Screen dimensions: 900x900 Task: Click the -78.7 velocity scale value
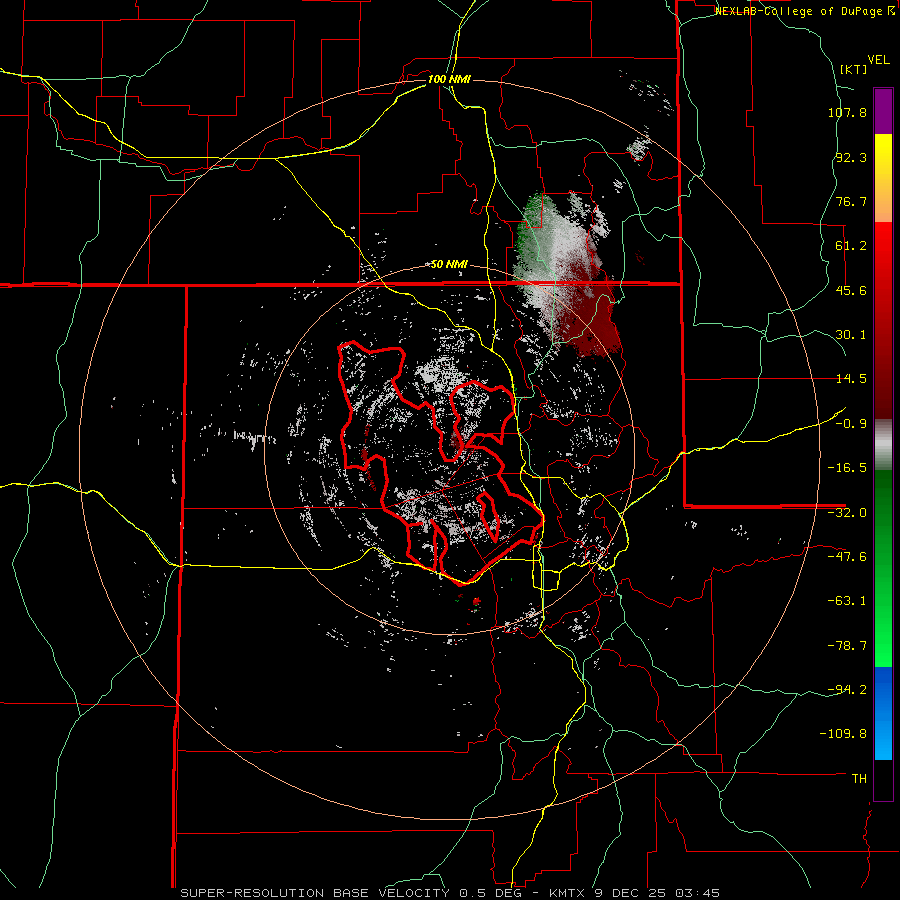[847, 646]
